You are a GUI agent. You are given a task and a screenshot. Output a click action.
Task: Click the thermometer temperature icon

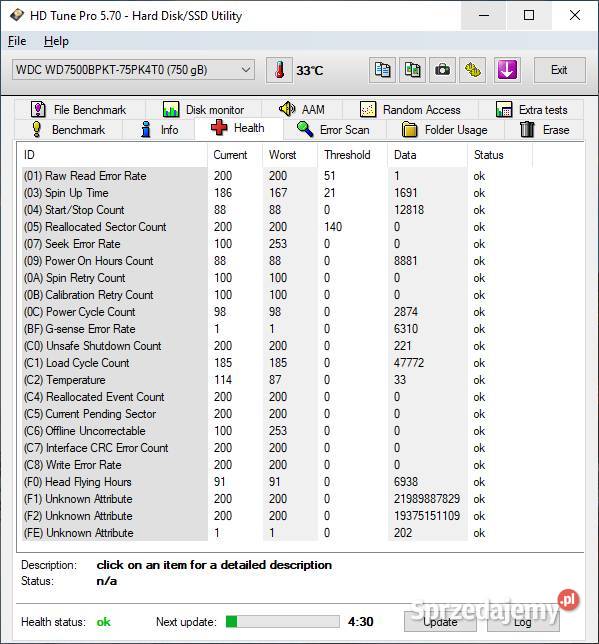[x=279, y=70]
